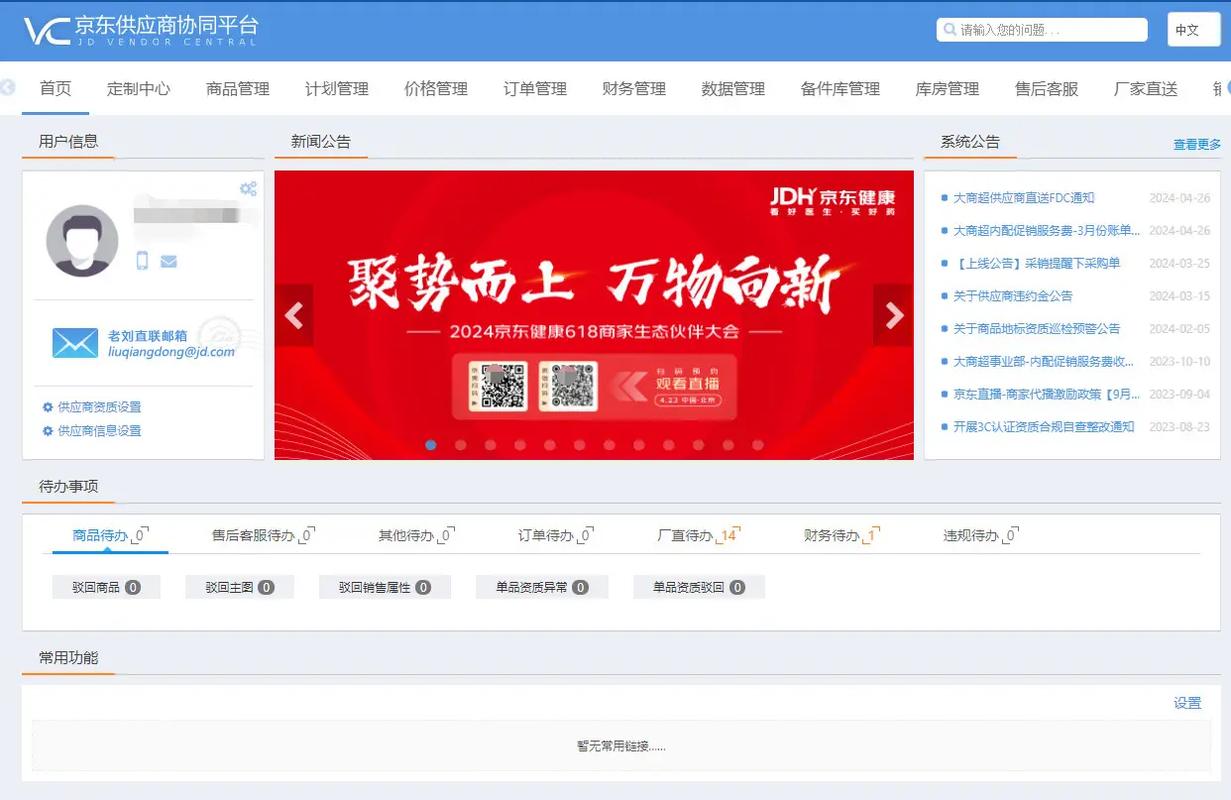The height and width of the screenshot is (800, 1231).
Task: Click the 供应商资质设置 link
Action: click(x=99, y=407)
